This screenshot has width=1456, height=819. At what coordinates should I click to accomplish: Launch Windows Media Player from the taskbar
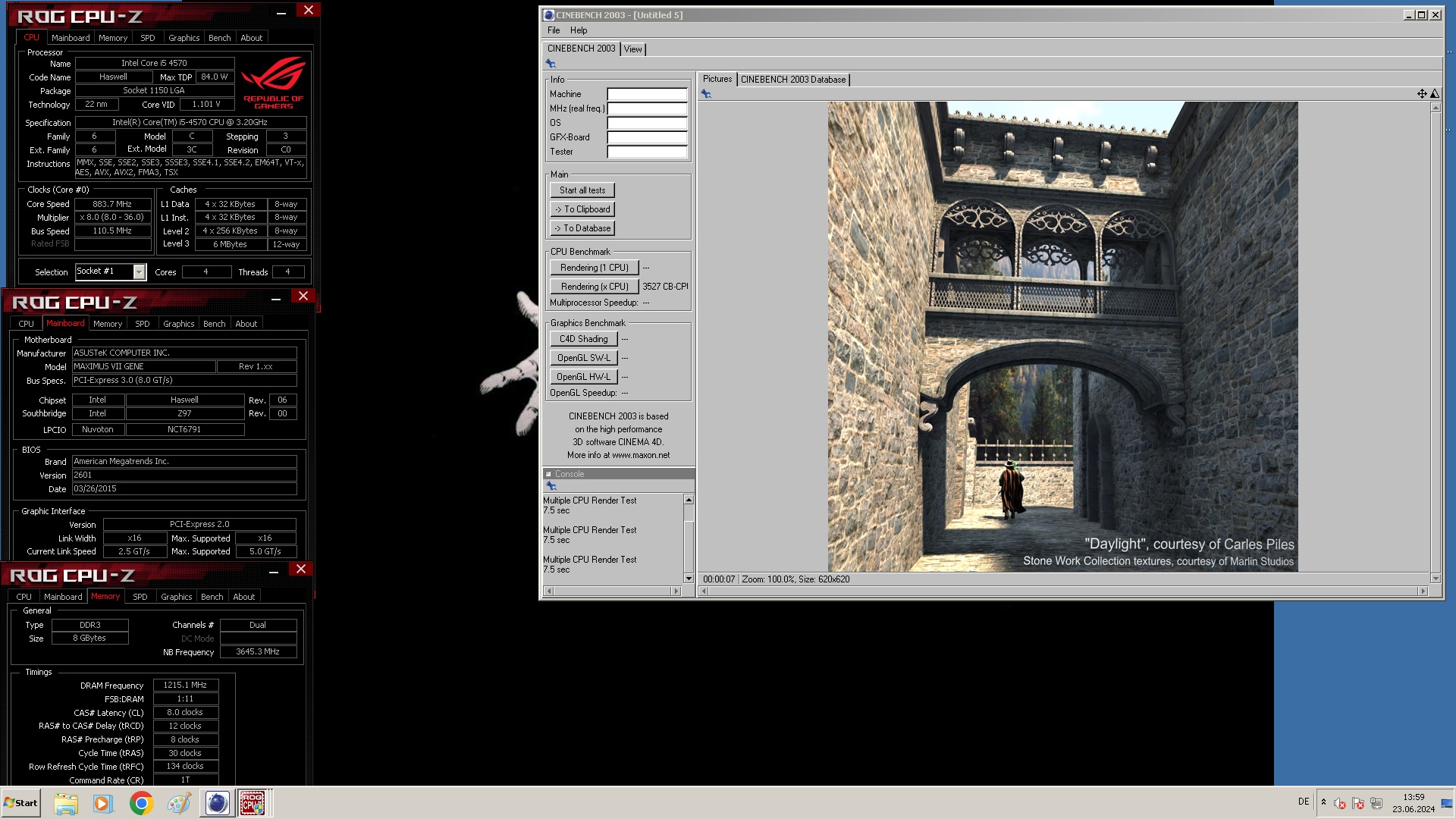[102, 803]
